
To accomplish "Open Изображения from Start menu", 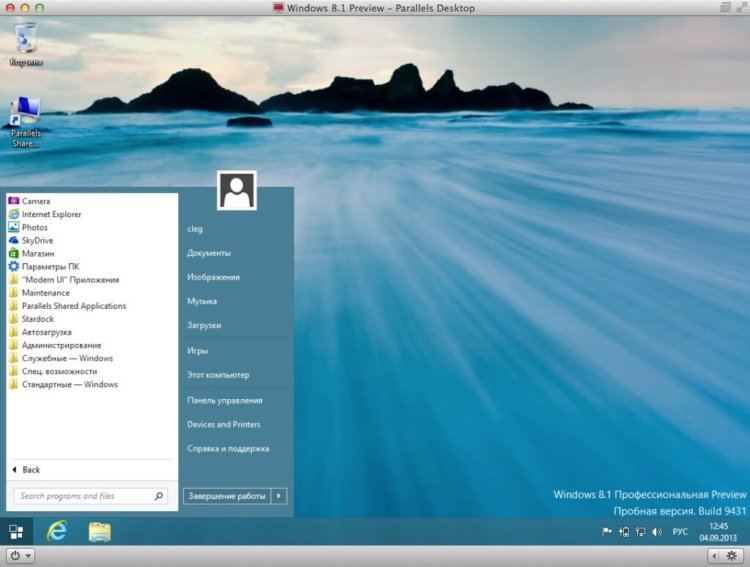I will tap(213, 277).
